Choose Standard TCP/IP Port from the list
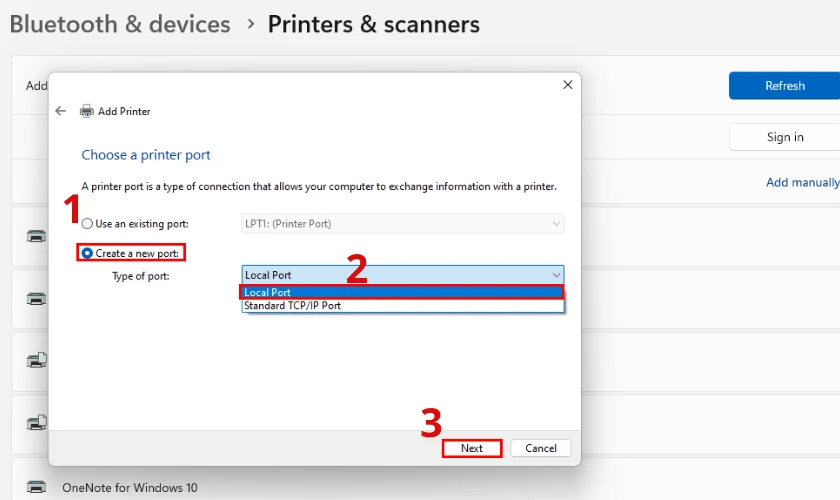Image resolution: width=840 pixels, height=500 pixels. pos(402,305)
